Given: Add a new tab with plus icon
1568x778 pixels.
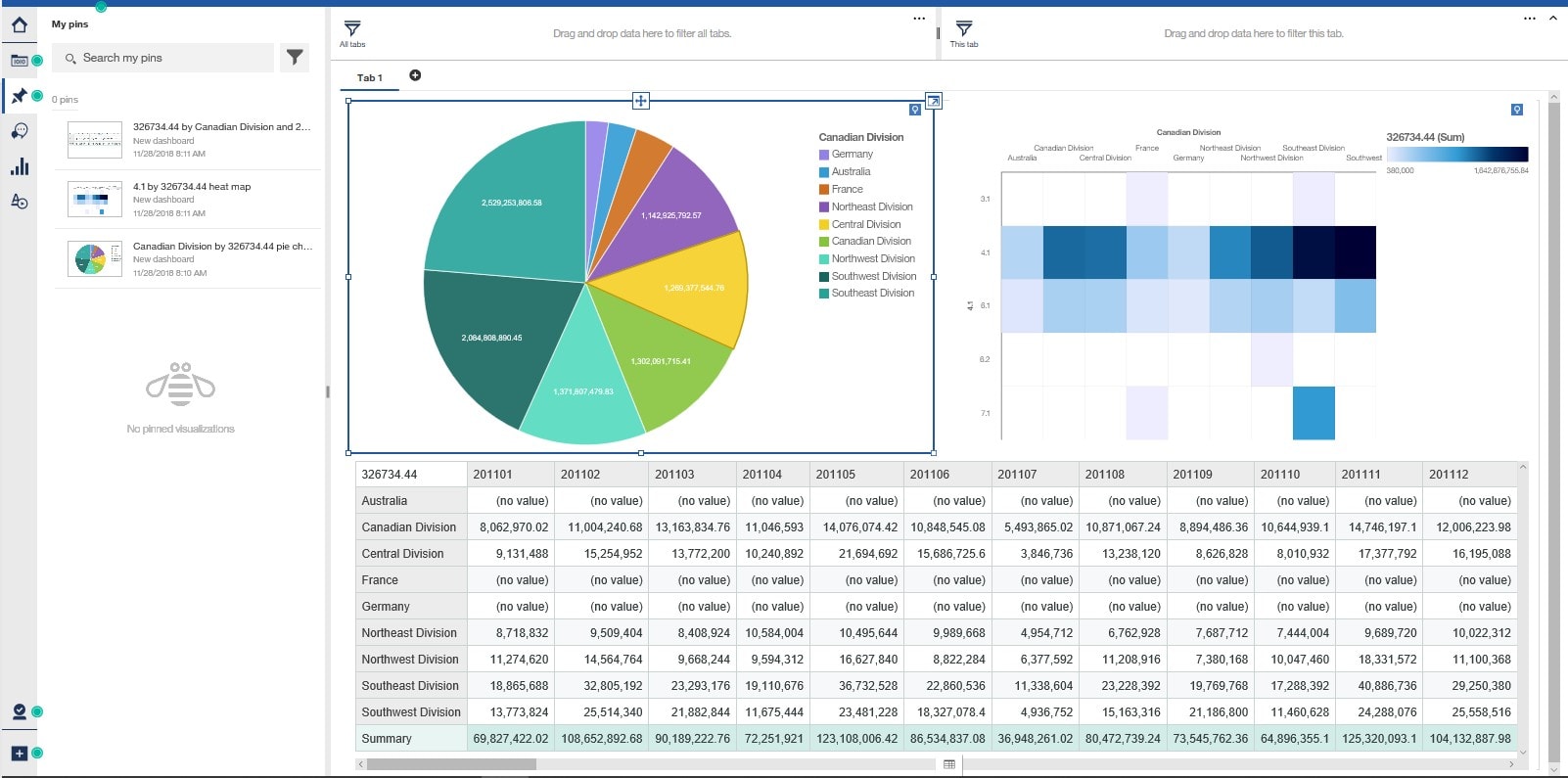Looking at the screenshot, I should point(415,75).
